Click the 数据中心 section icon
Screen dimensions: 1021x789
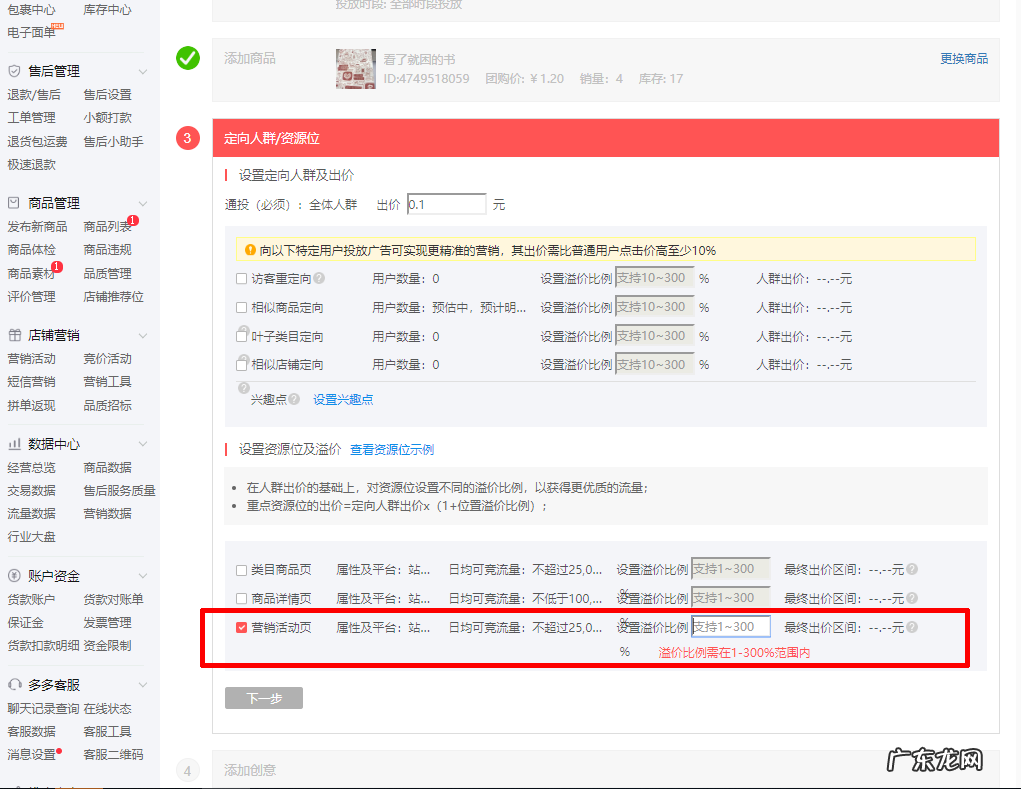(14, 443)
